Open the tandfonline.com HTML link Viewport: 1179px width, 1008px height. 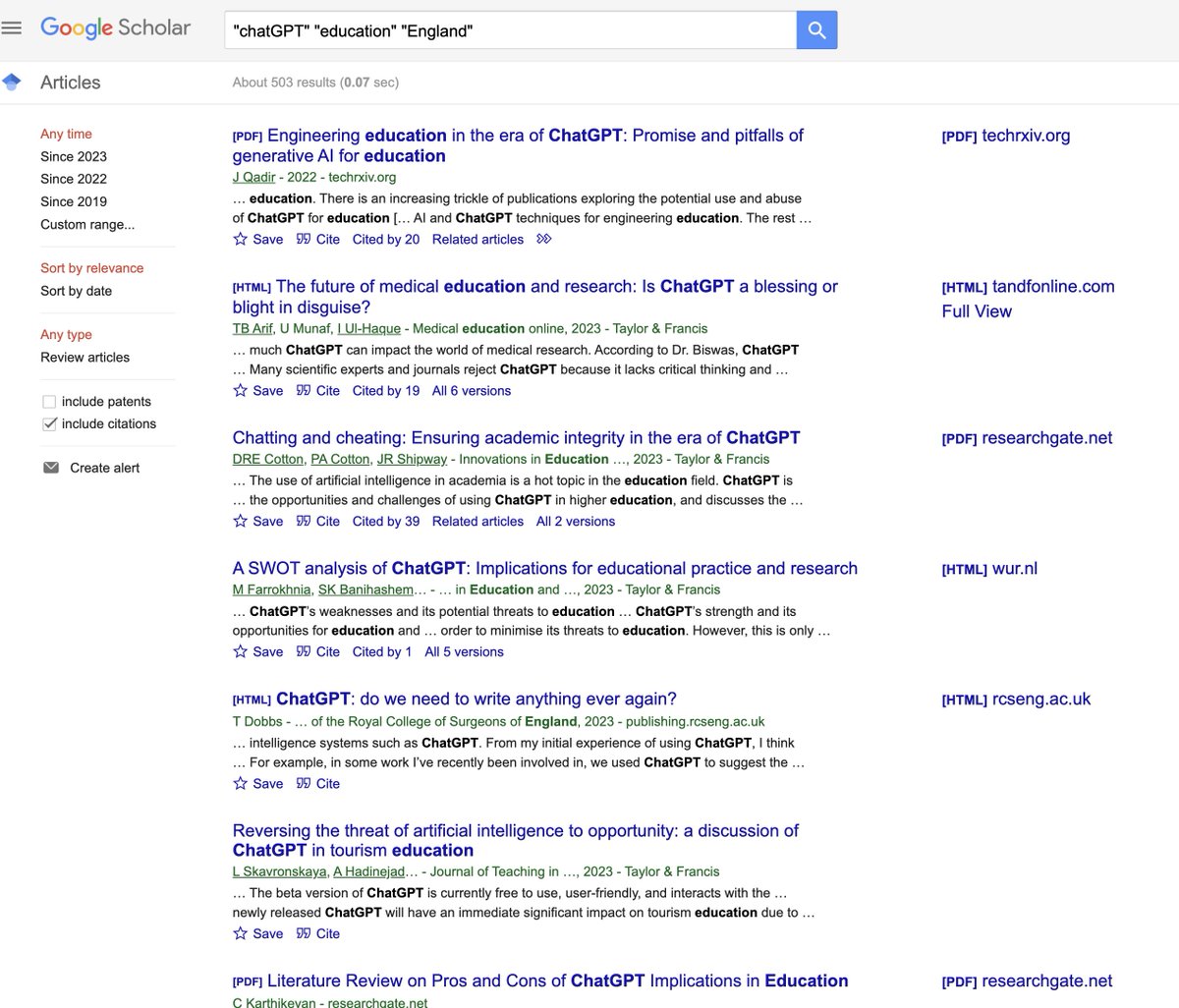coord(1028,287)
